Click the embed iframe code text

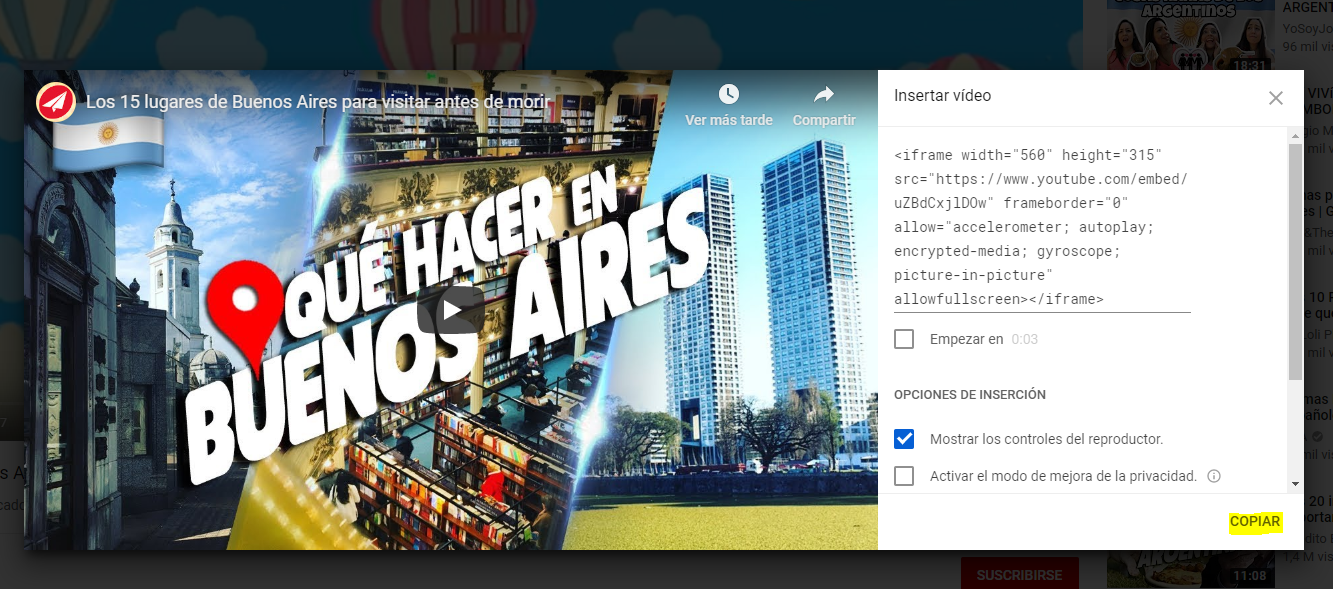(1042, 227)
